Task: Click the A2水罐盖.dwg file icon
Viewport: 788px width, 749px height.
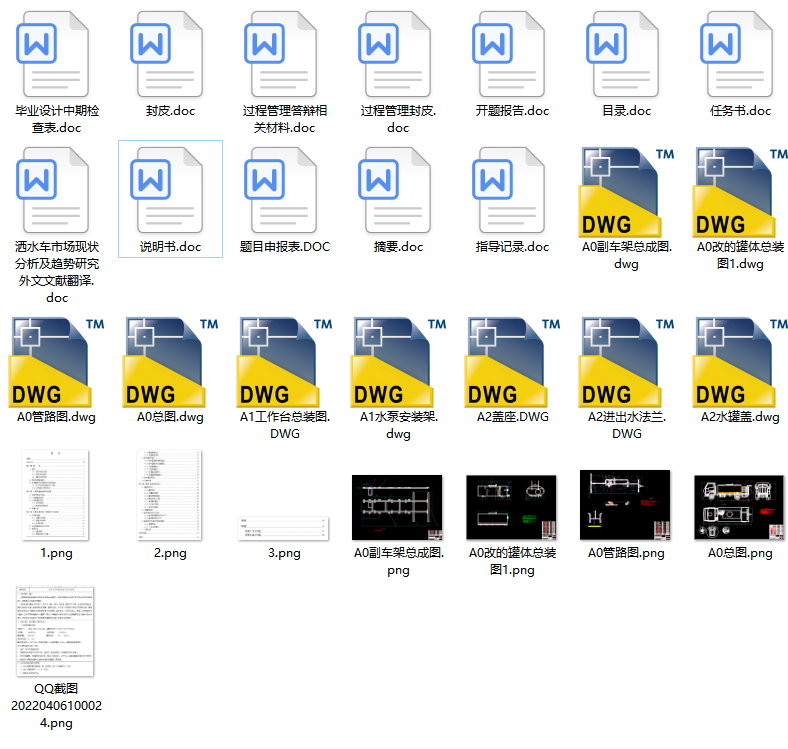Action: 740,361
